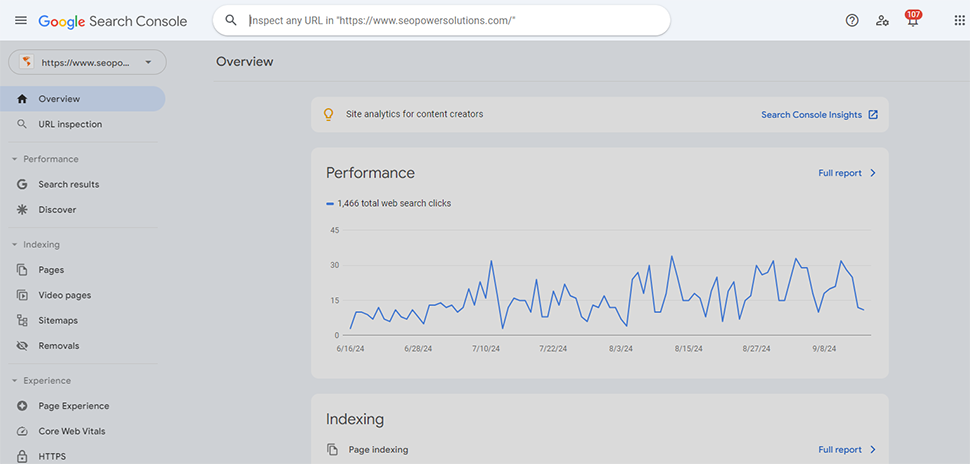970x464 pixels.
Task: Click the 1,466 total web search clicks legend
Action: 388,203
